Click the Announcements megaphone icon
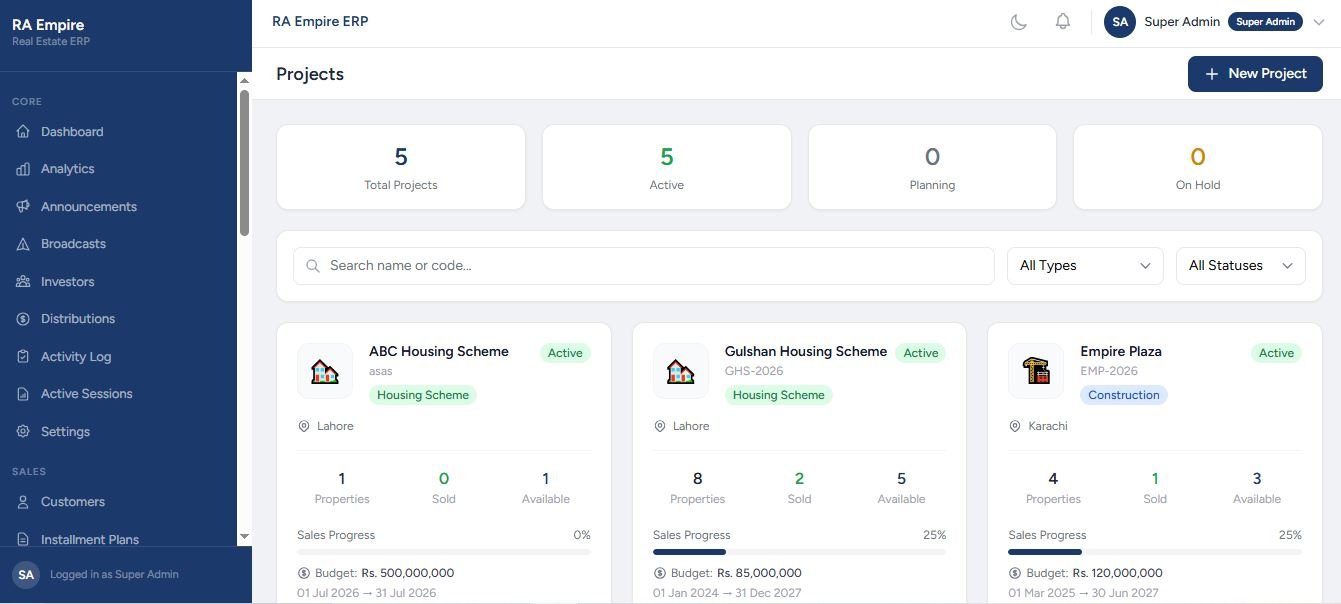This screenshot has height=604, width=1341. 23,207
